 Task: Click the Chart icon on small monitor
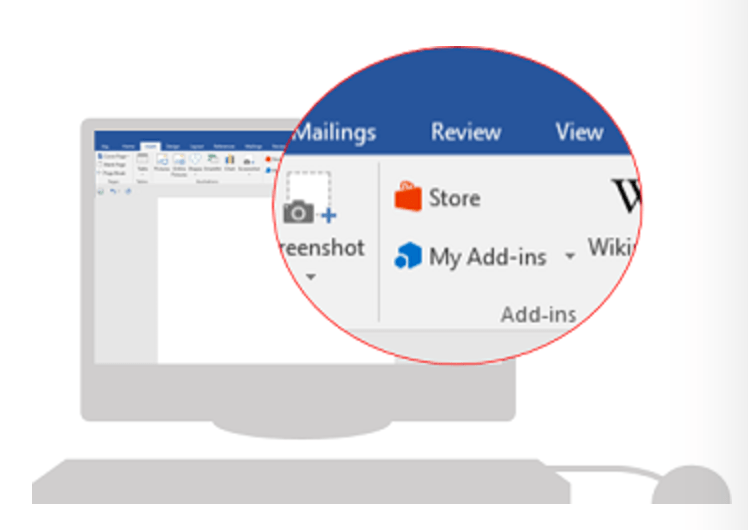click(x=229, y=159)
